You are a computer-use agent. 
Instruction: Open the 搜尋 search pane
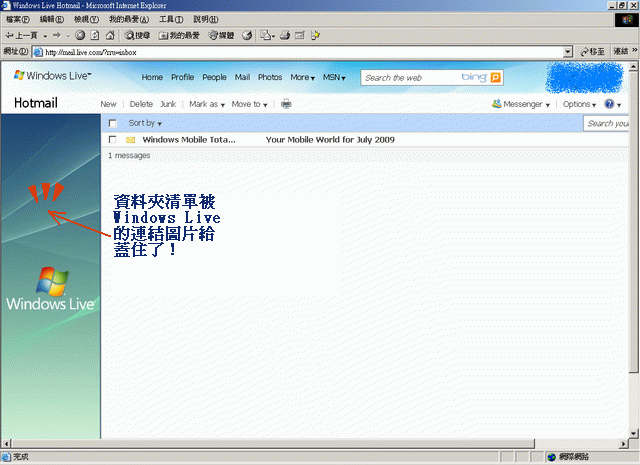click(x=138, y=36)
